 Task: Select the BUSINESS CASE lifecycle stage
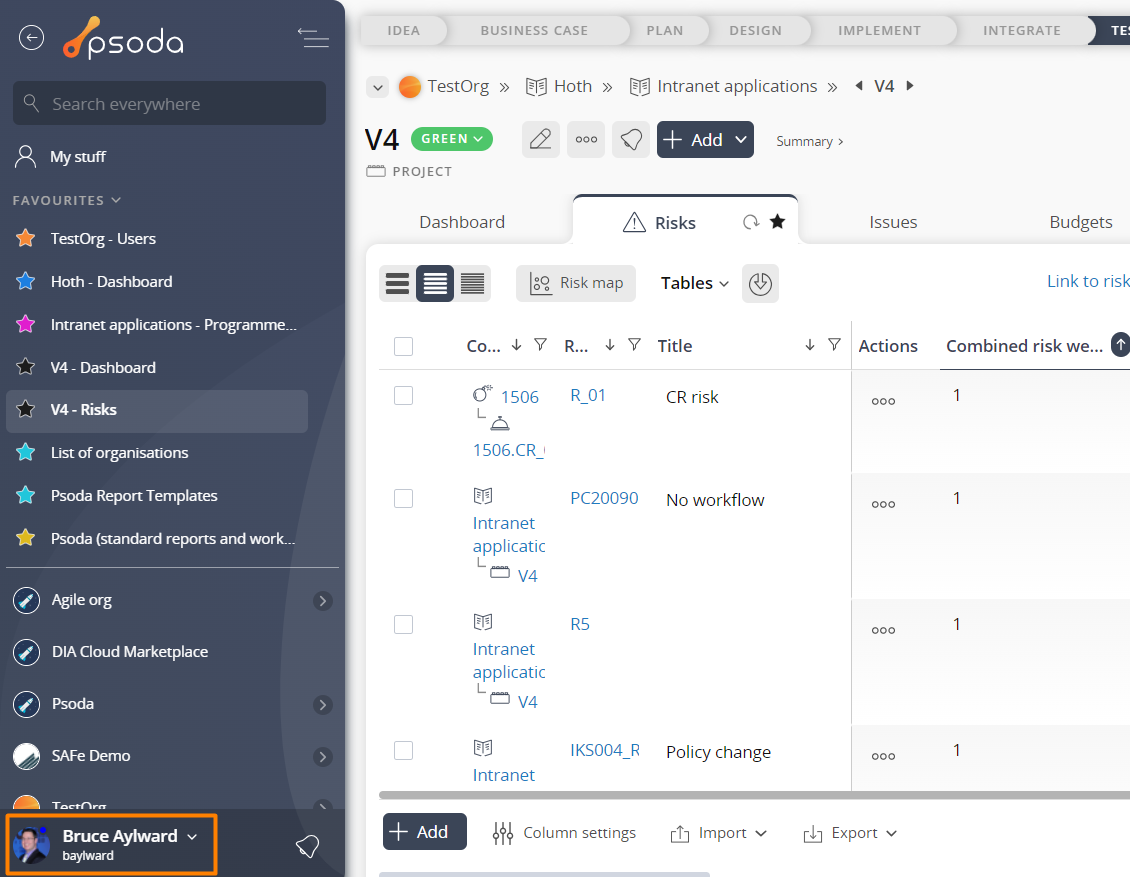click(x=534, y=30)
